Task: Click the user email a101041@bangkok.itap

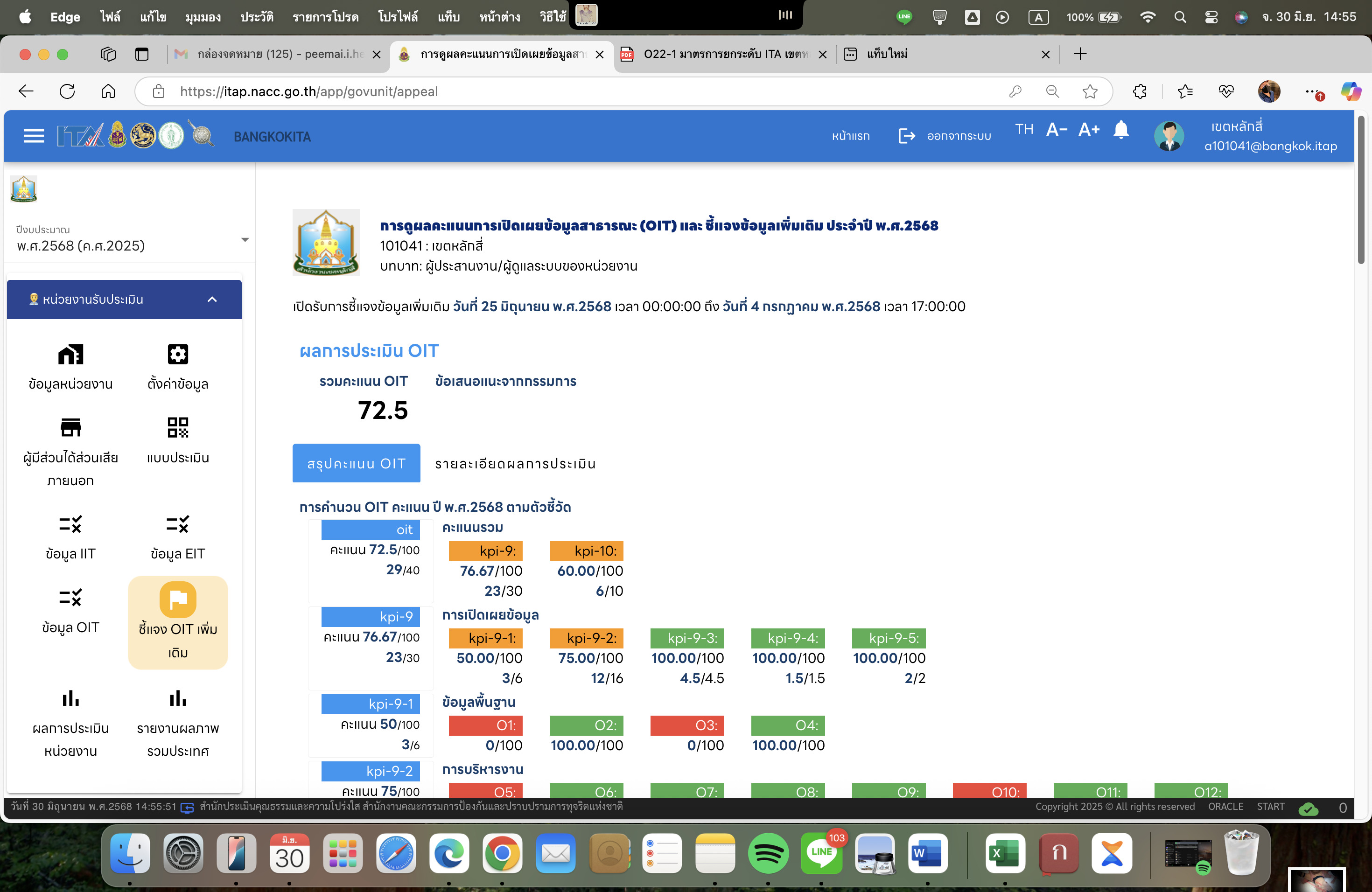Action: 1271,146
